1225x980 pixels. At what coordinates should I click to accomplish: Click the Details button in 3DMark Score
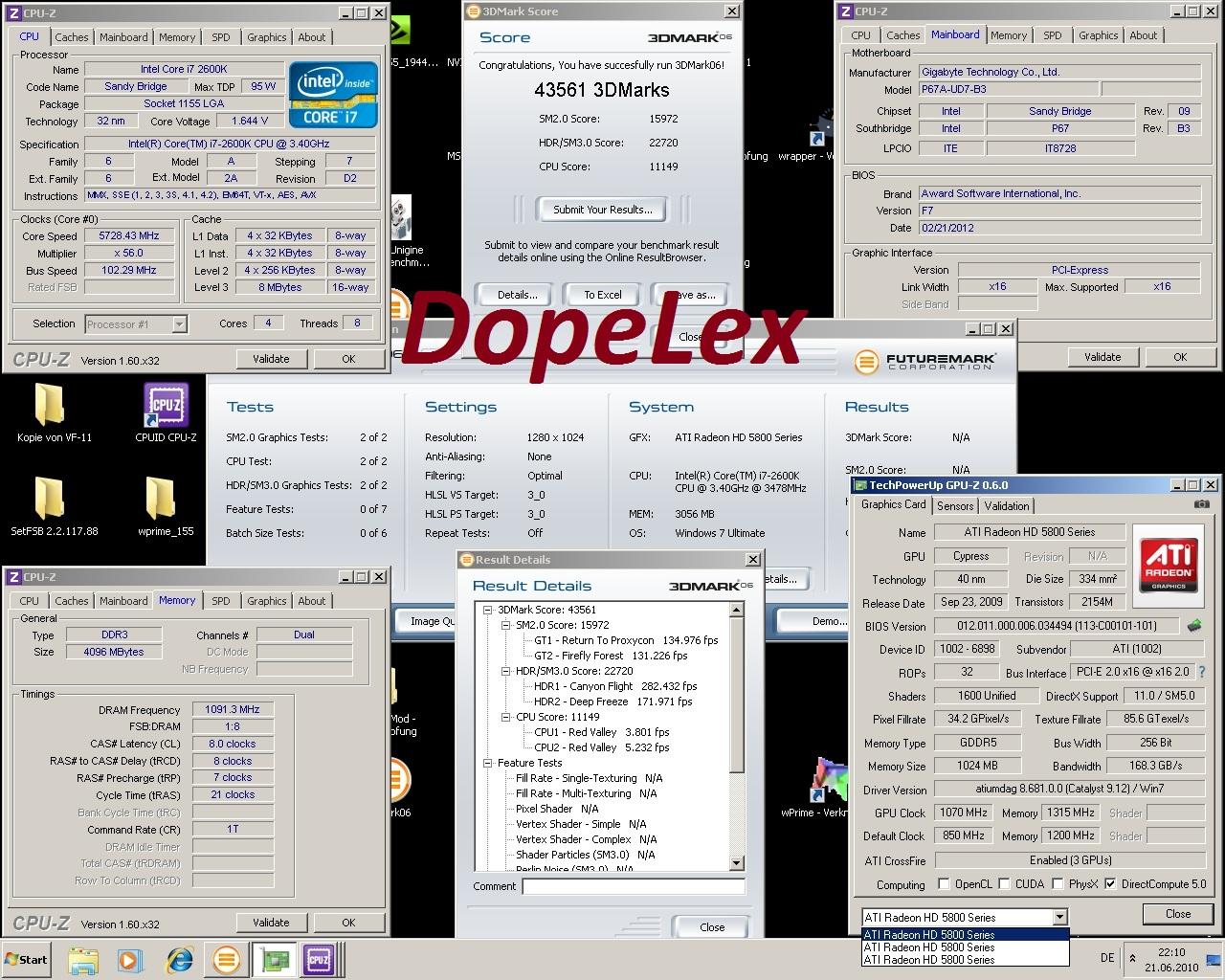pyautogui.click(x=518, y=295)
